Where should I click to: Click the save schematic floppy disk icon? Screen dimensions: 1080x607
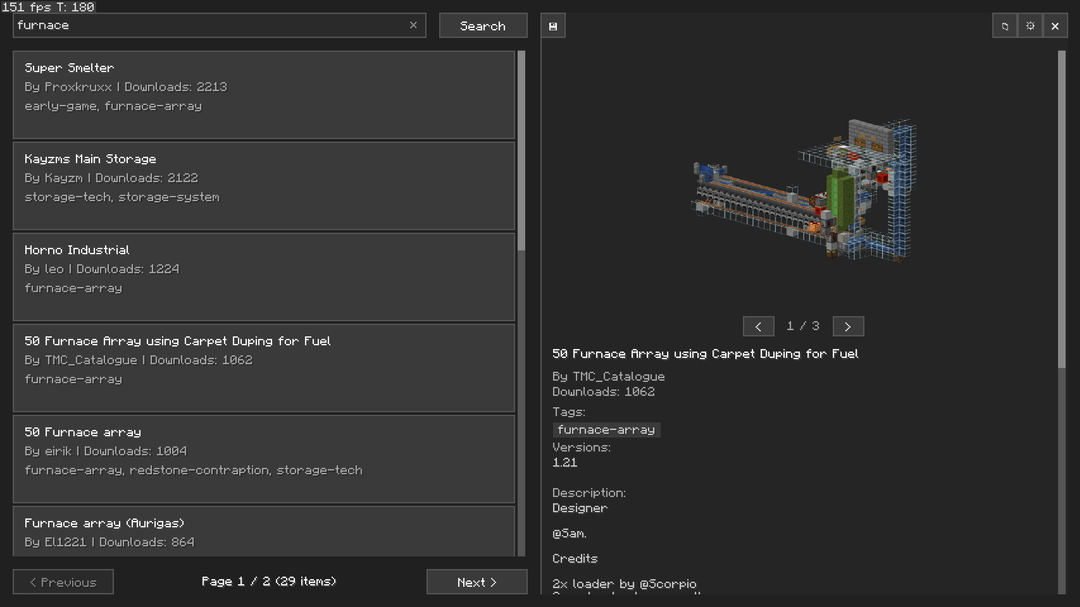click(x=553, y=26)
